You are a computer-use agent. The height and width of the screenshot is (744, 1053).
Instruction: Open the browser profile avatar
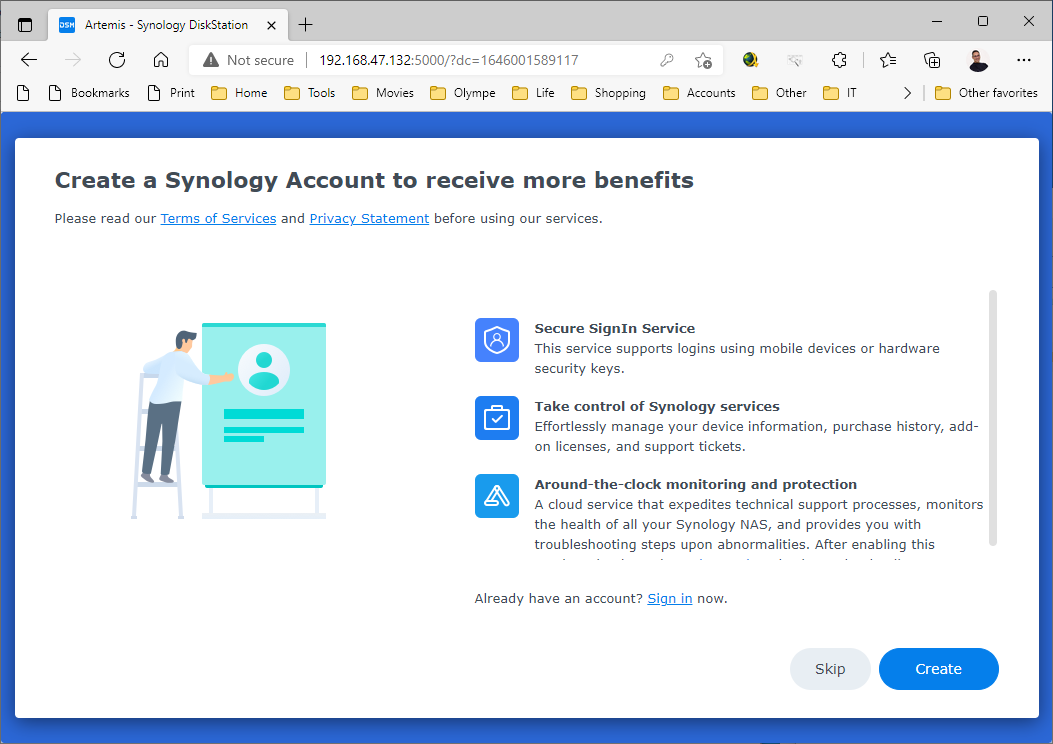pos(978,60)
